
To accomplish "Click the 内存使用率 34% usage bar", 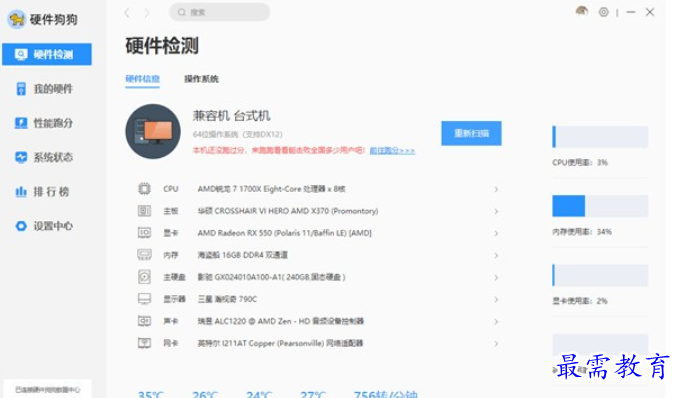I will 600,205.
